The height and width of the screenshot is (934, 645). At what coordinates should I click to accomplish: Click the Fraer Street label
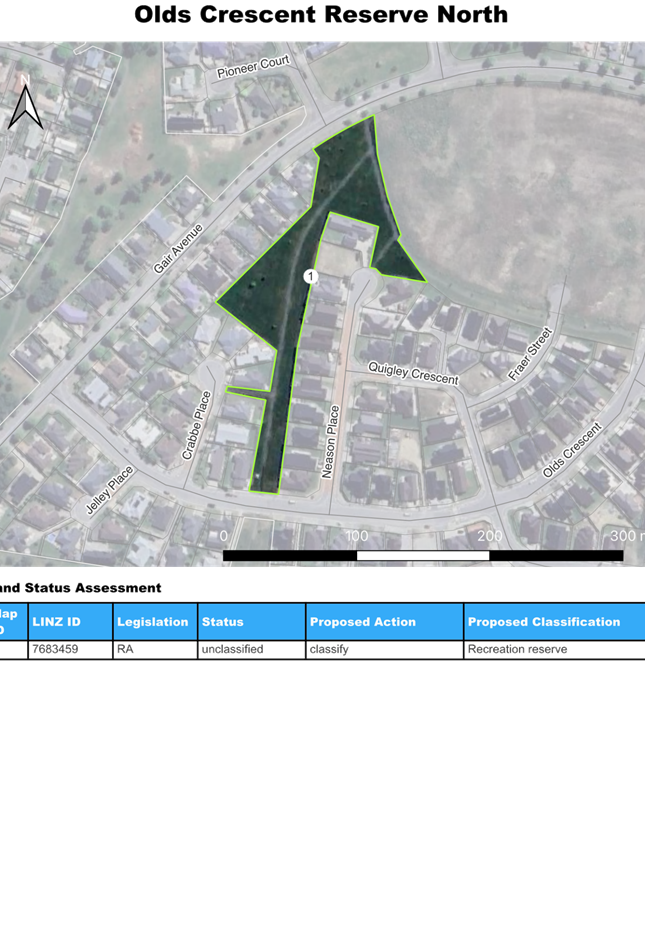[x=530, y=354]
